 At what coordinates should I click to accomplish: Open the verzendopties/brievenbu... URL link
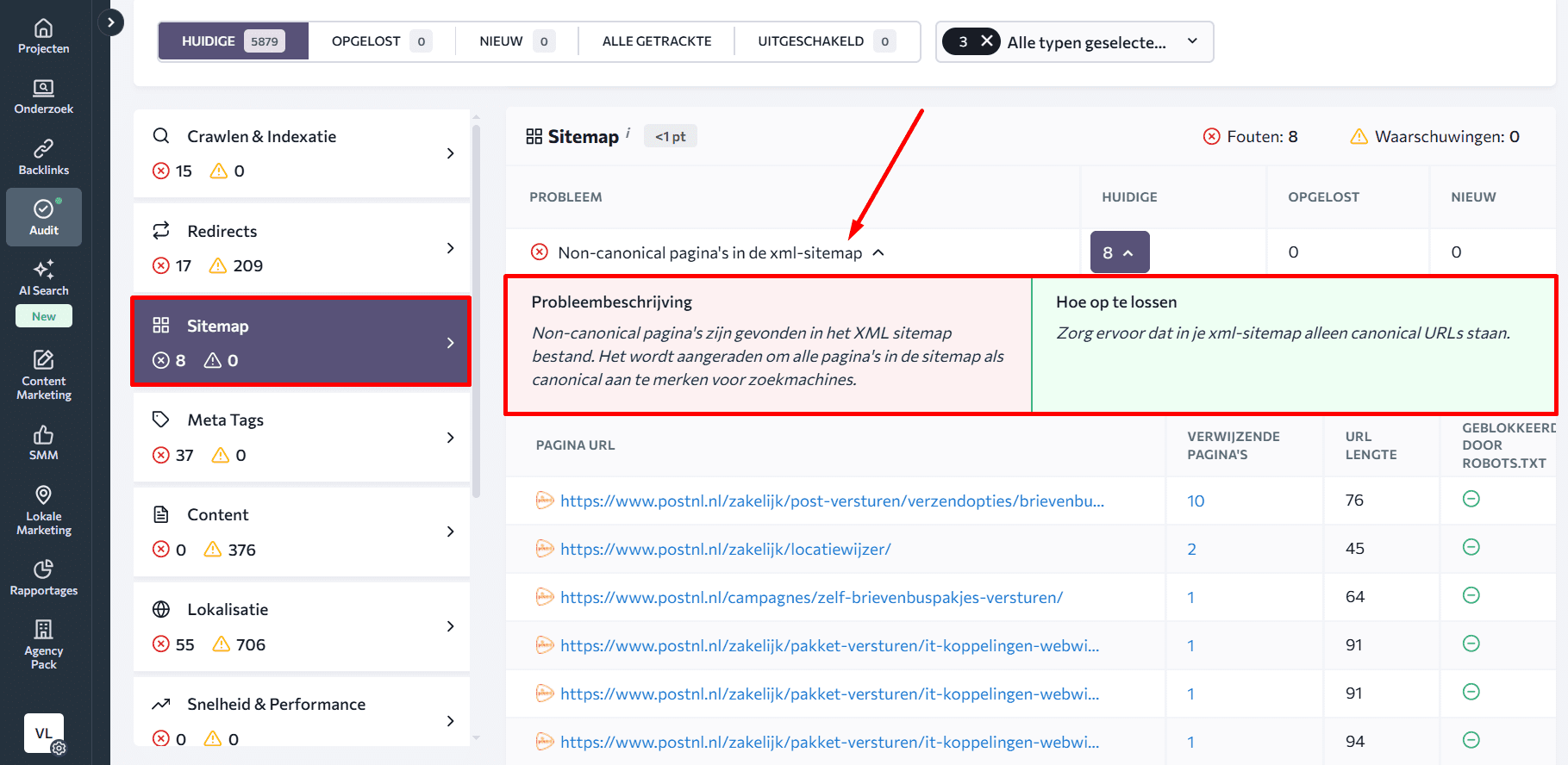(832, 501)
